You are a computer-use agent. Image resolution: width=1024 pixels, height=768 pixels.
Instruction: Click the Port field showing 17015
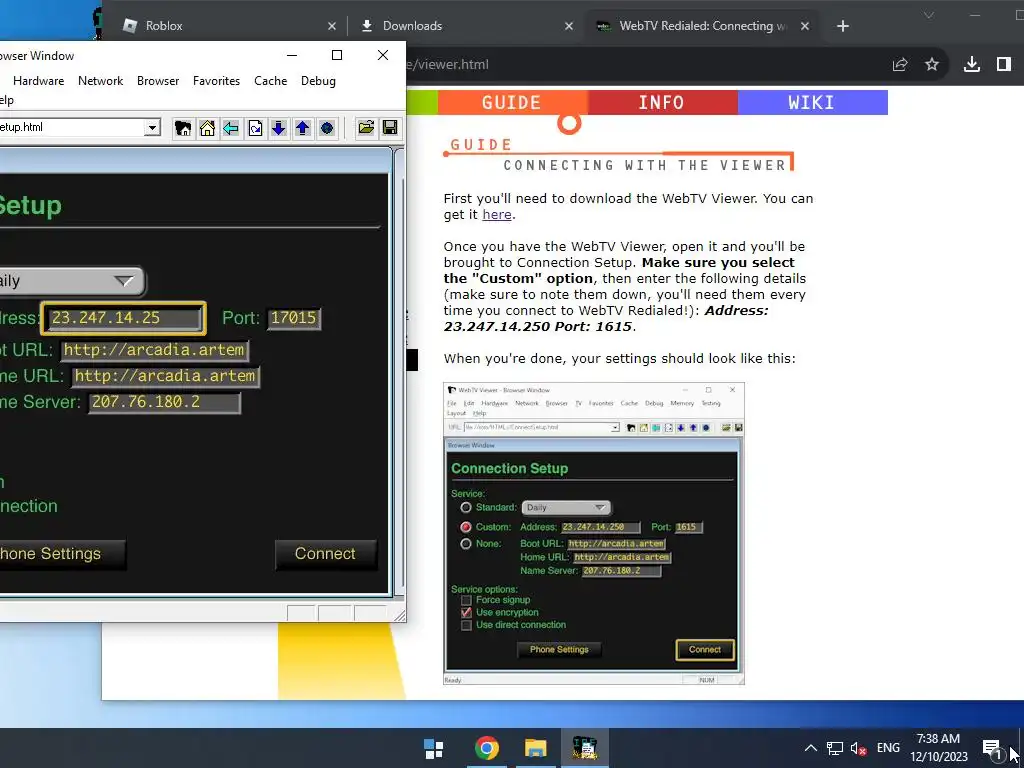[x=294, y=318]
